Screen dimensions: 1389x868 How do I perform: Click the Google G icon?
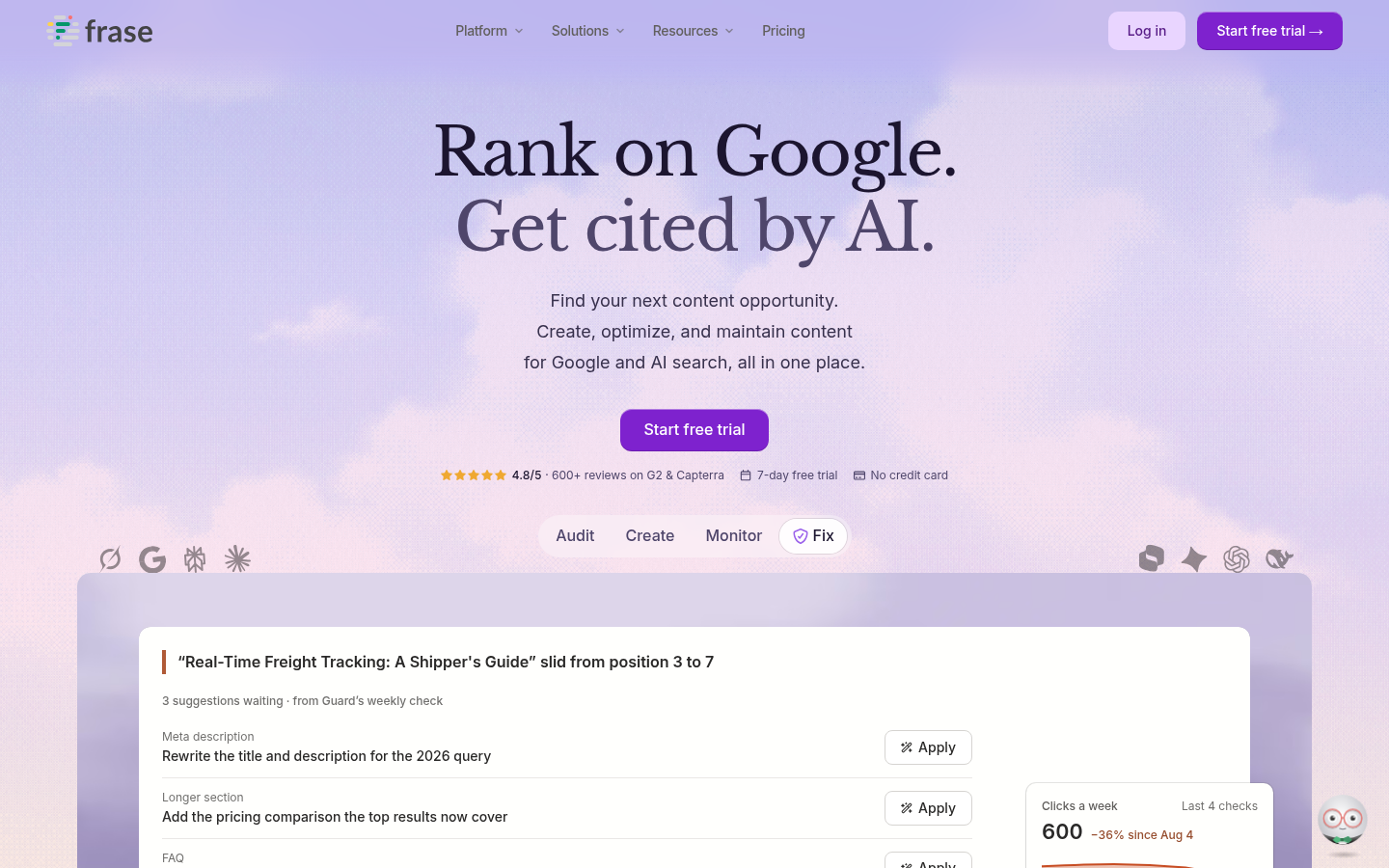(152, 559)
